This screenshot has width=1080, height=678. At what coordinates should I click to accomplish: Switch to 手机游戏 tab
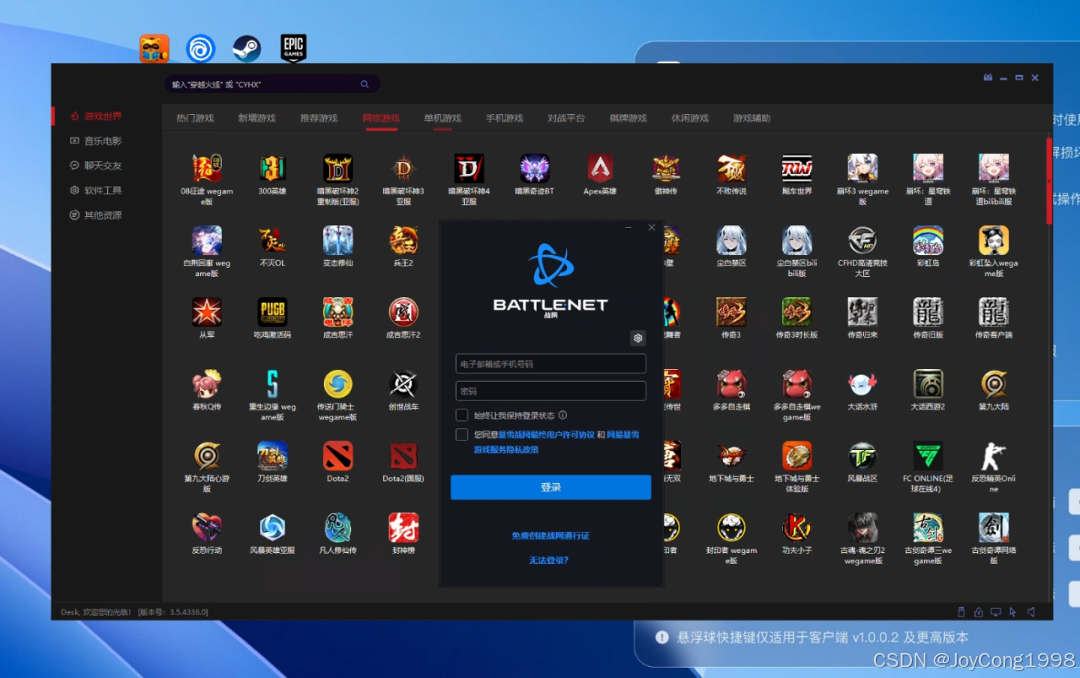504,119
